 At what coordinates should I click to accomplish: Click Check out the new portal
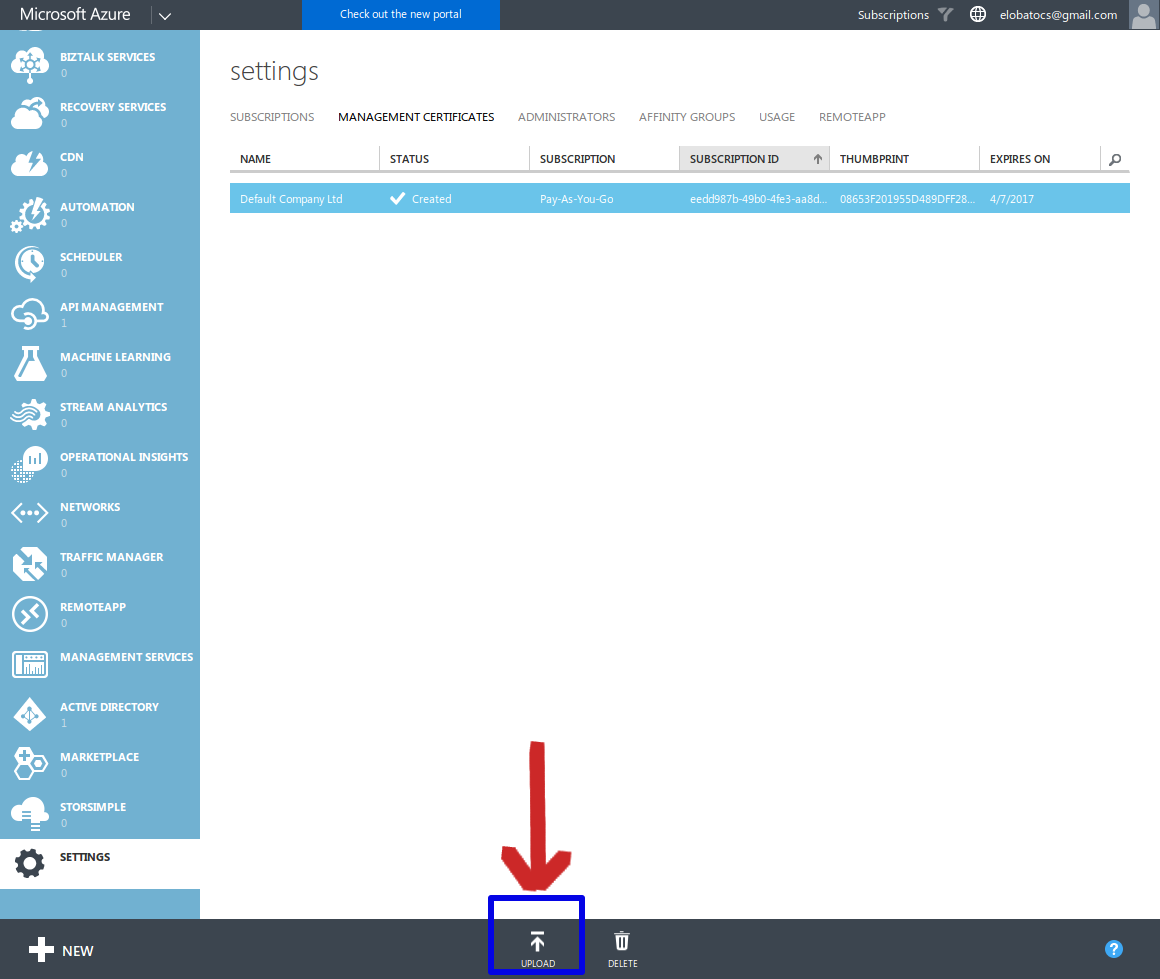pos(400,15)
